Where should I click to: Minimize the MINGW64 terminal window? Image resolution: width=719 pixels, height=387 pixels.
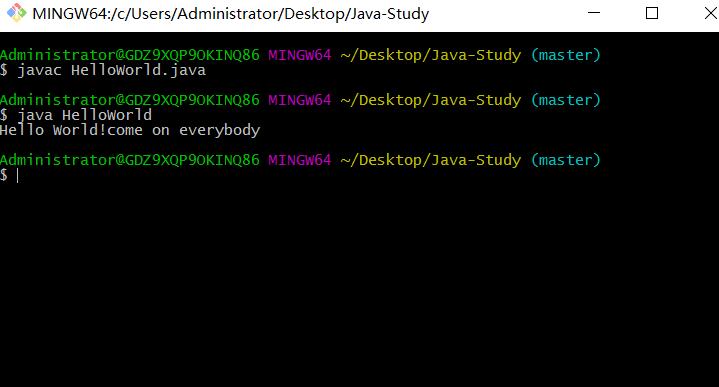coord(594,13)
